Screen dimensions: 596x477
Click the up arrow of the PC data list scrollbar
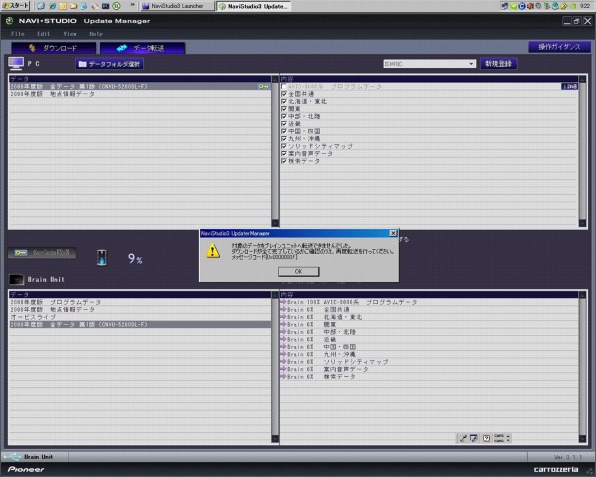point(275,79)
